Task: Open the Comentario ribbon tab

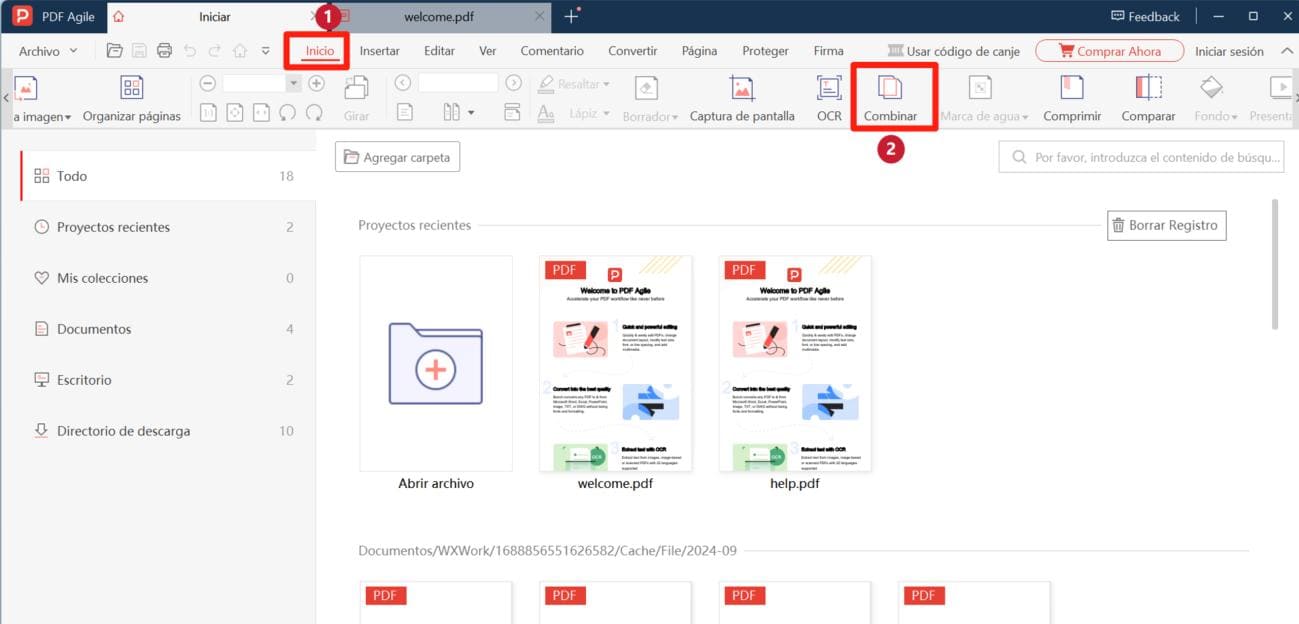Action: click(x=552, y=51)
